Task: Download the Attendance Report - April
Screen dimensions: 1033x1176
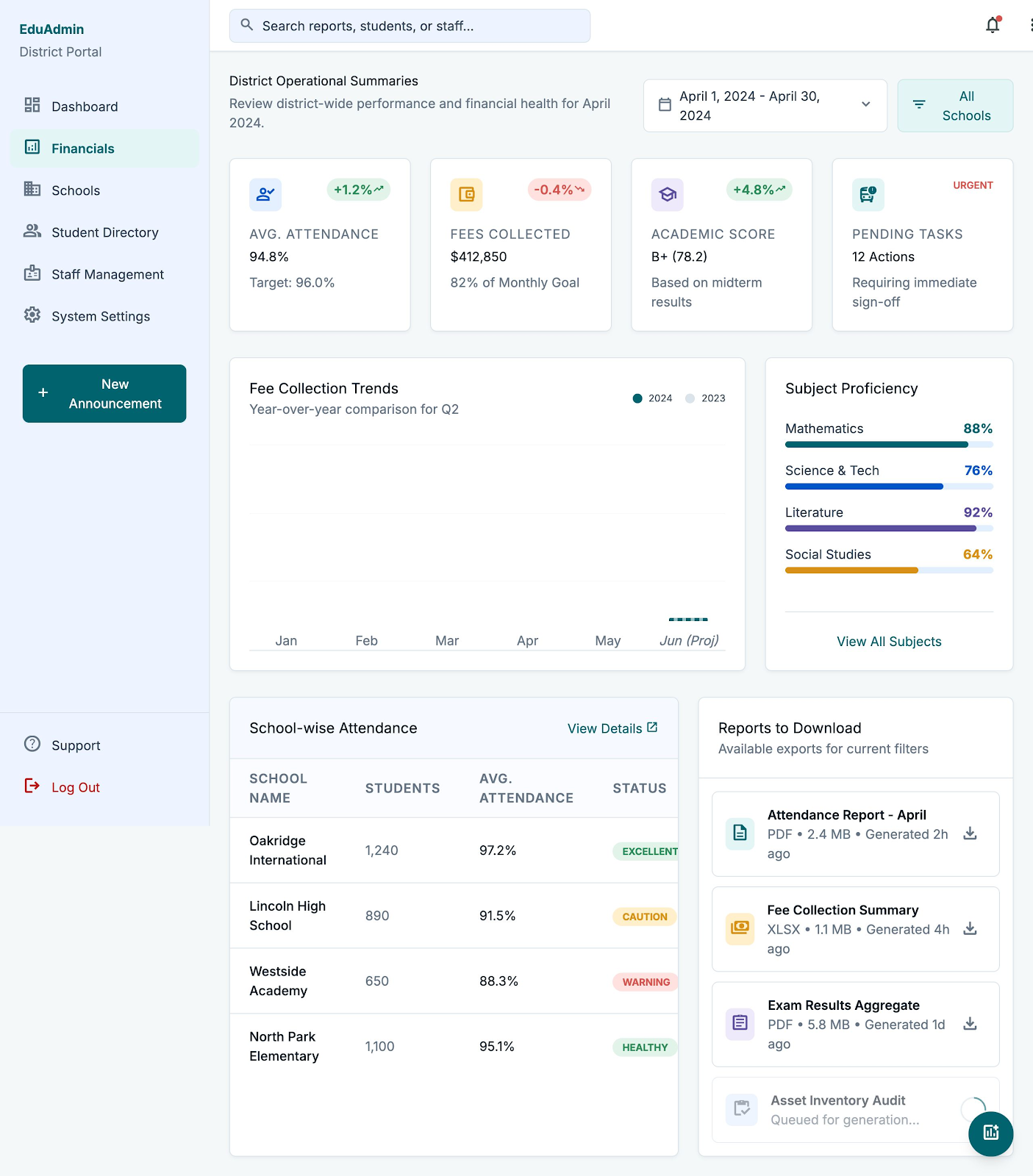Action: coord(971,833)
